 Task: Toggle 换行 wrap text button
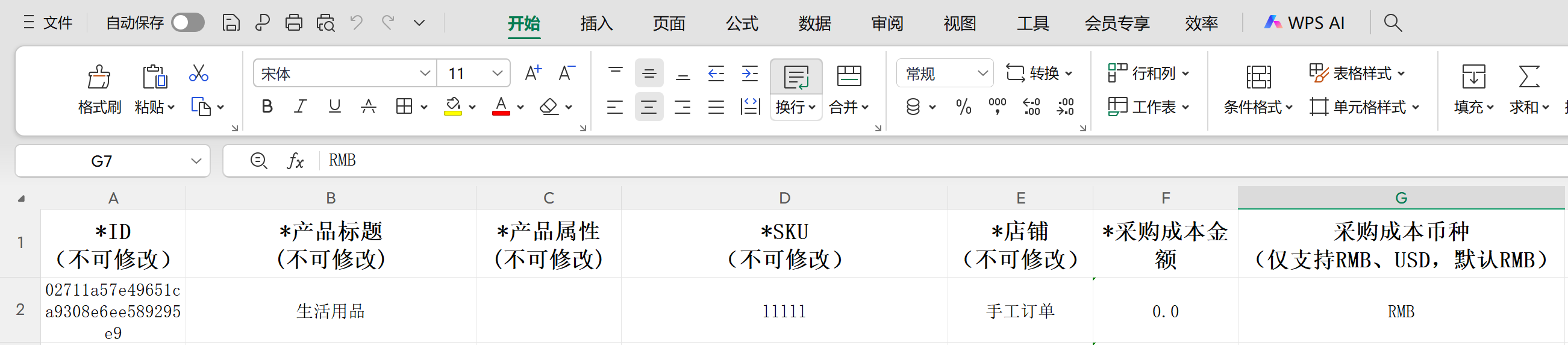[x=796, y=90]
